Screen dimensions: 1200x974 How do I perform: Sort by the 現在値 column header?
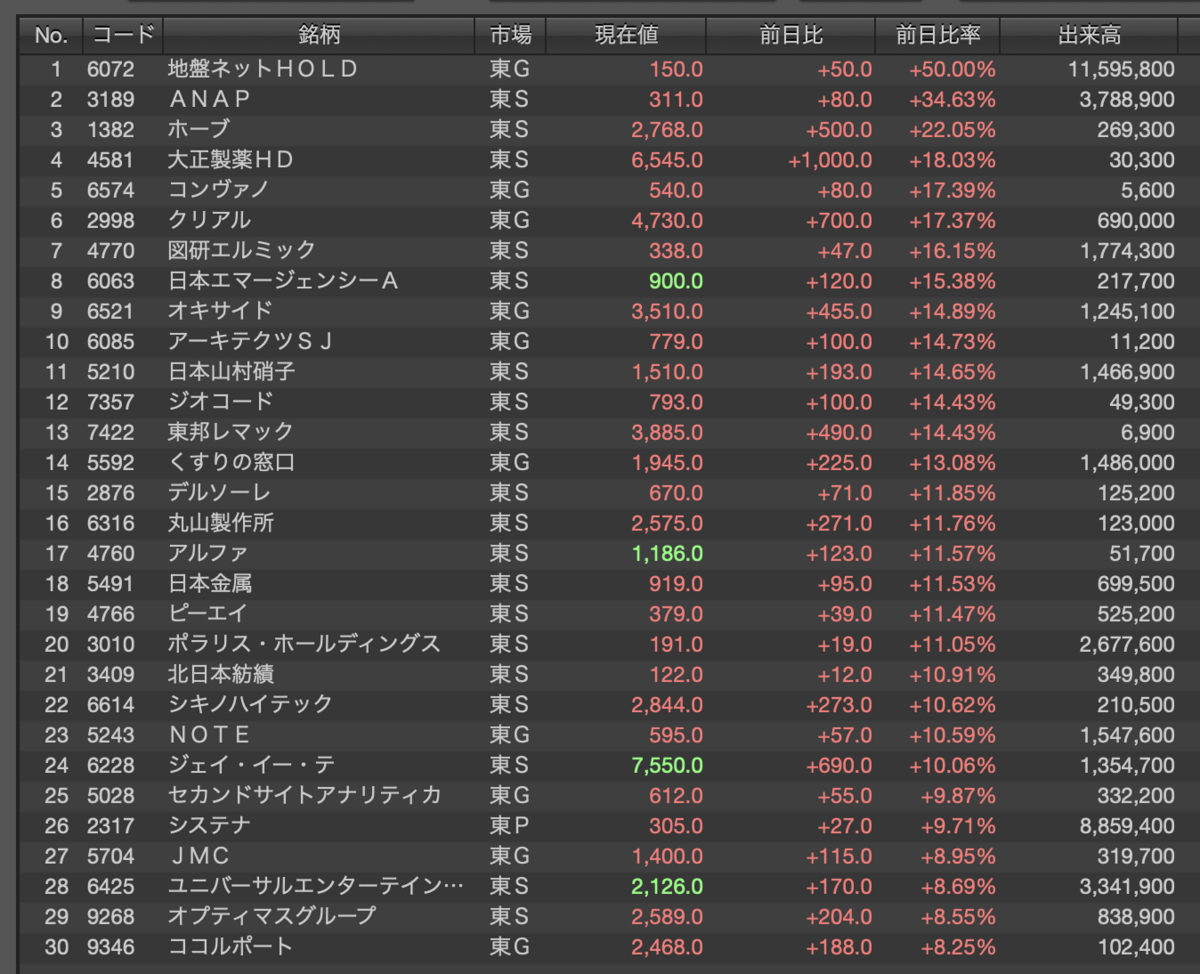(x=627, y=36)
